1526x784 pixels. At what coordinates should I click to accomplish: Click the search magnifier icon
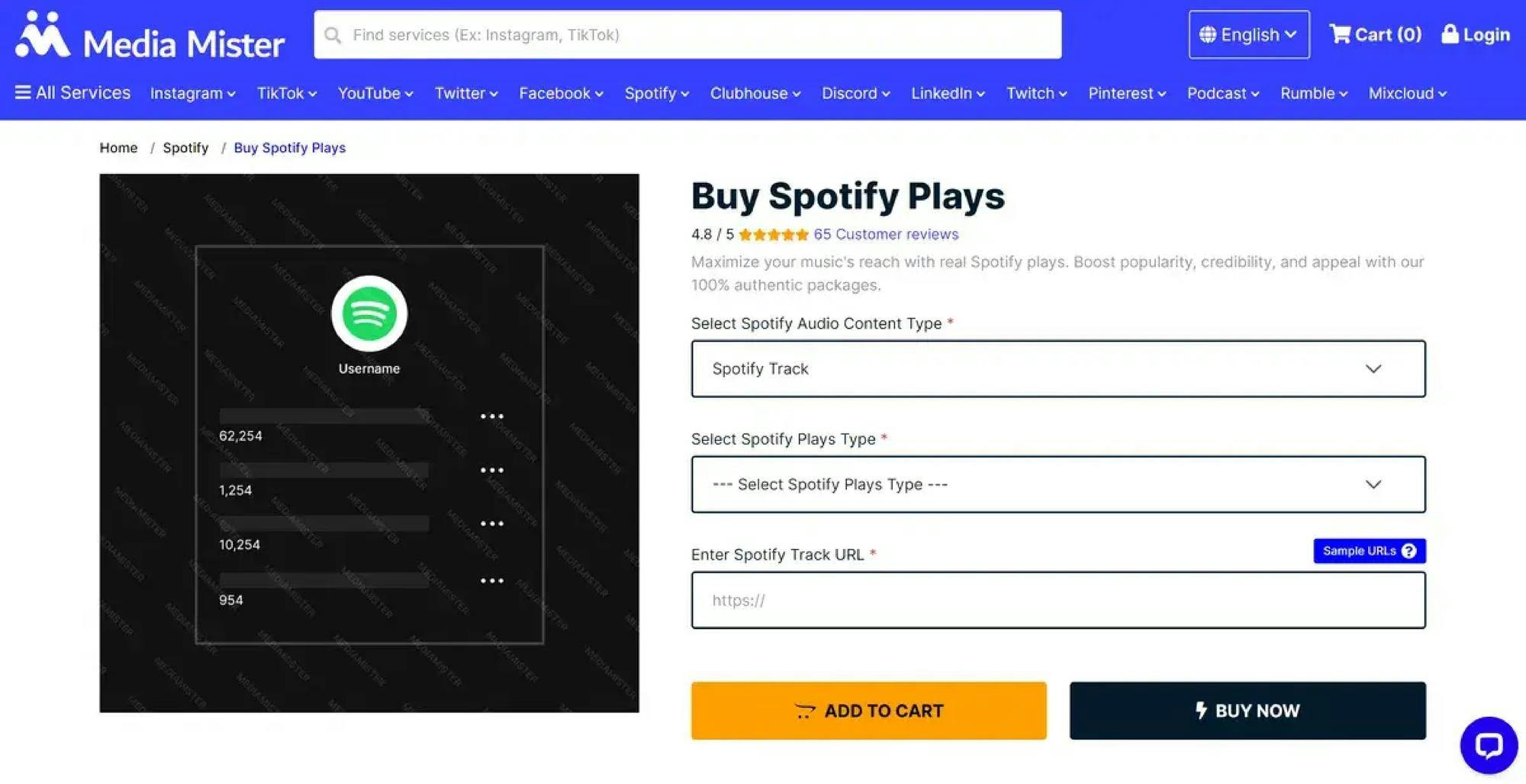333,35
